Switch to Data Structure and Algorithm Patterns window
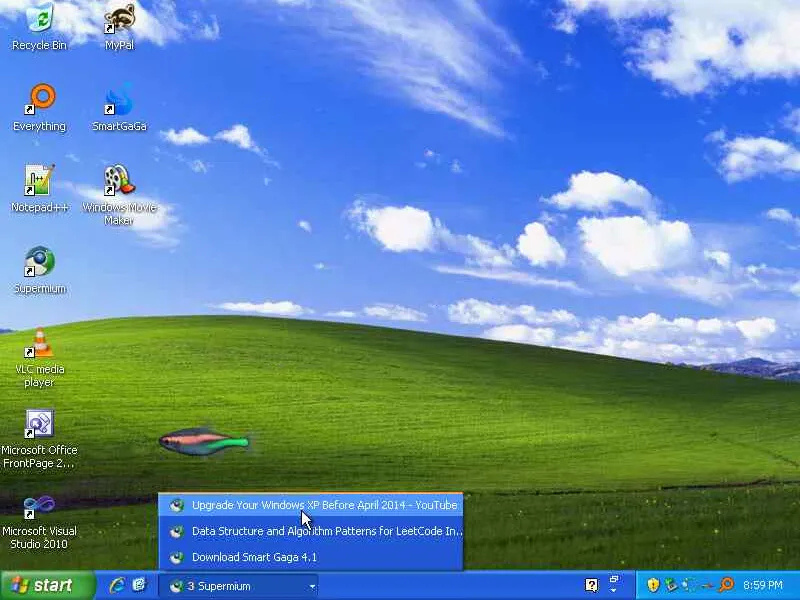800x600 pixels. (310, 531)
